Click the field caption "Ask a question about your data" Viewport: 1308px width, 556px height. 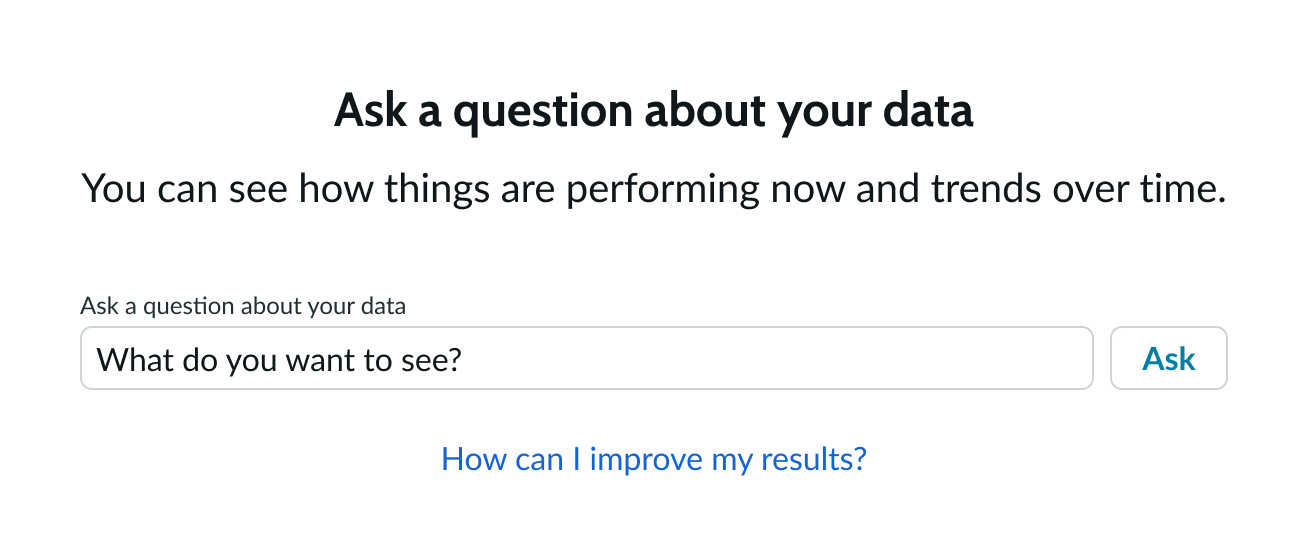[x=243, y=306]
